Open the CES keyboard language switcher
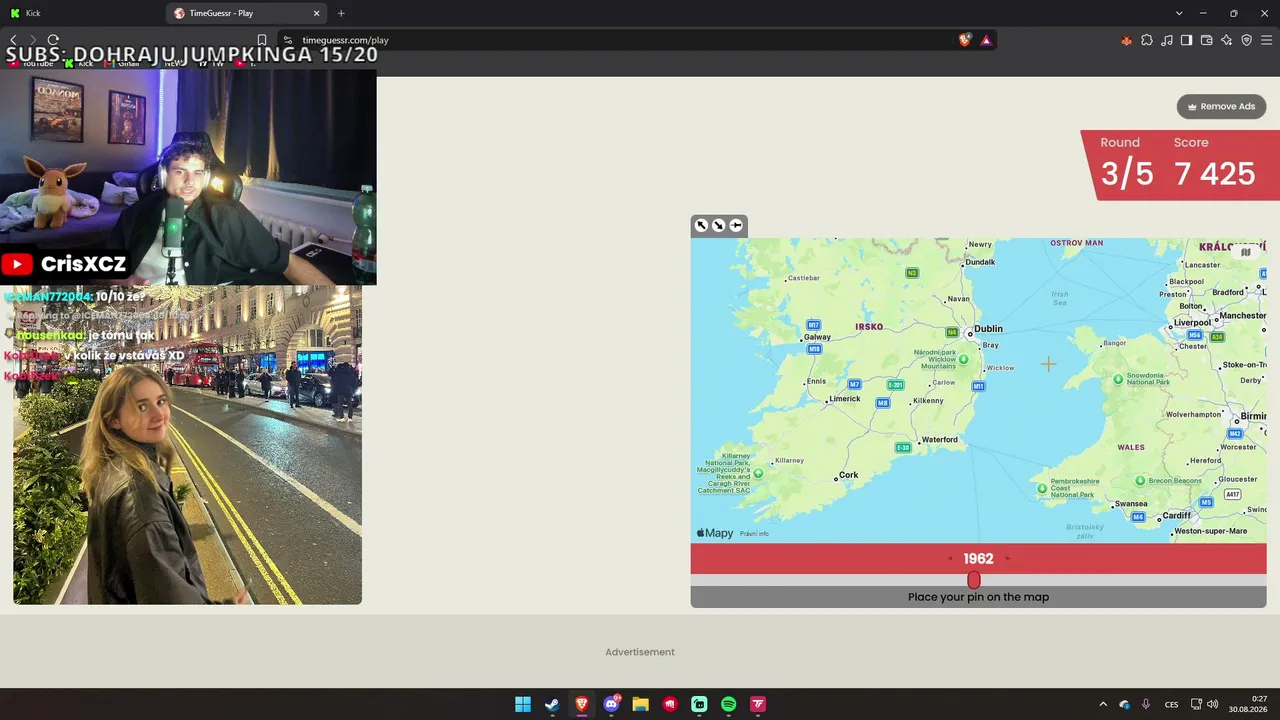 pyautogui.click(x=1171, y=704)
